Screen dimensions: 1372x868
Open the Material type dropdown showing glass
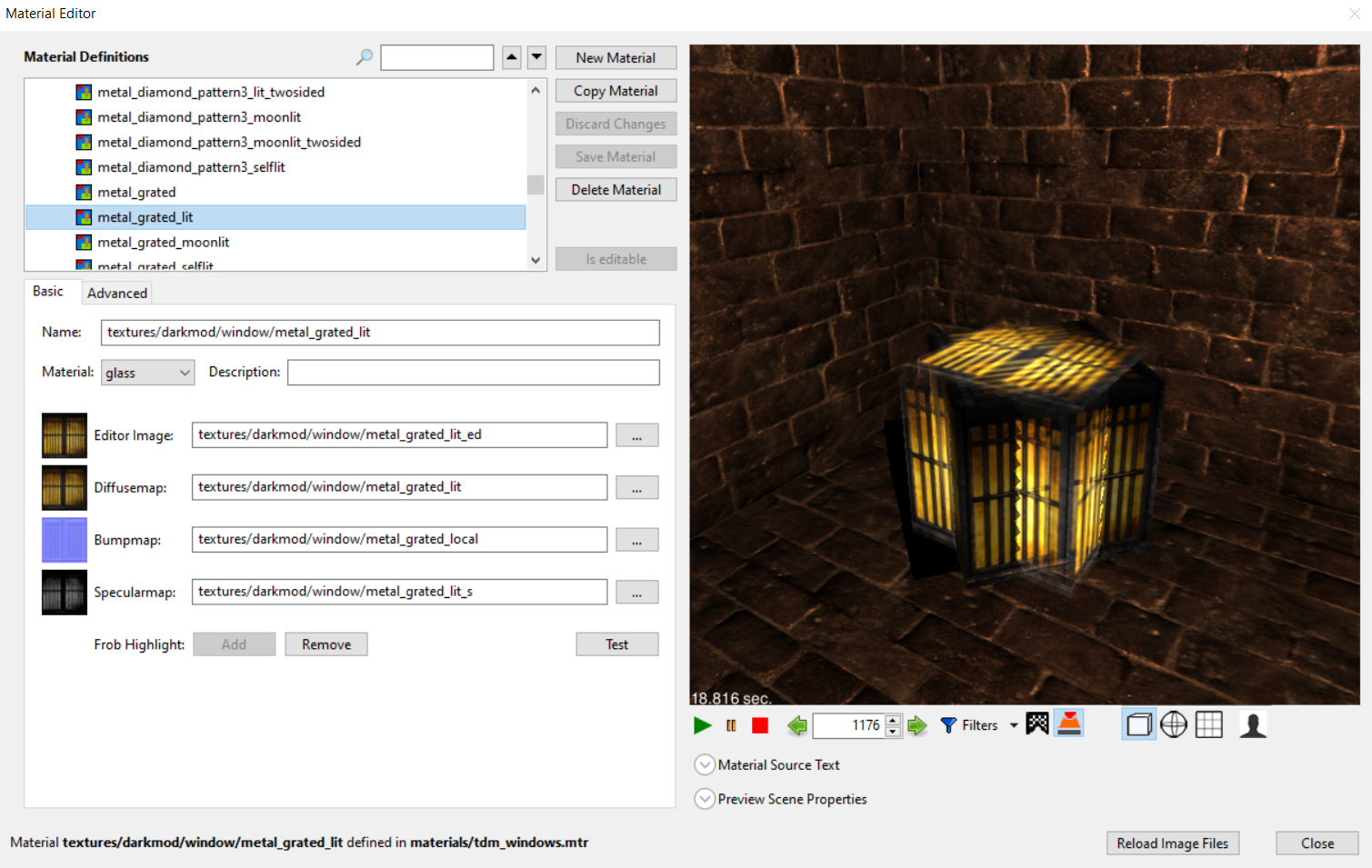click(147, 373)
